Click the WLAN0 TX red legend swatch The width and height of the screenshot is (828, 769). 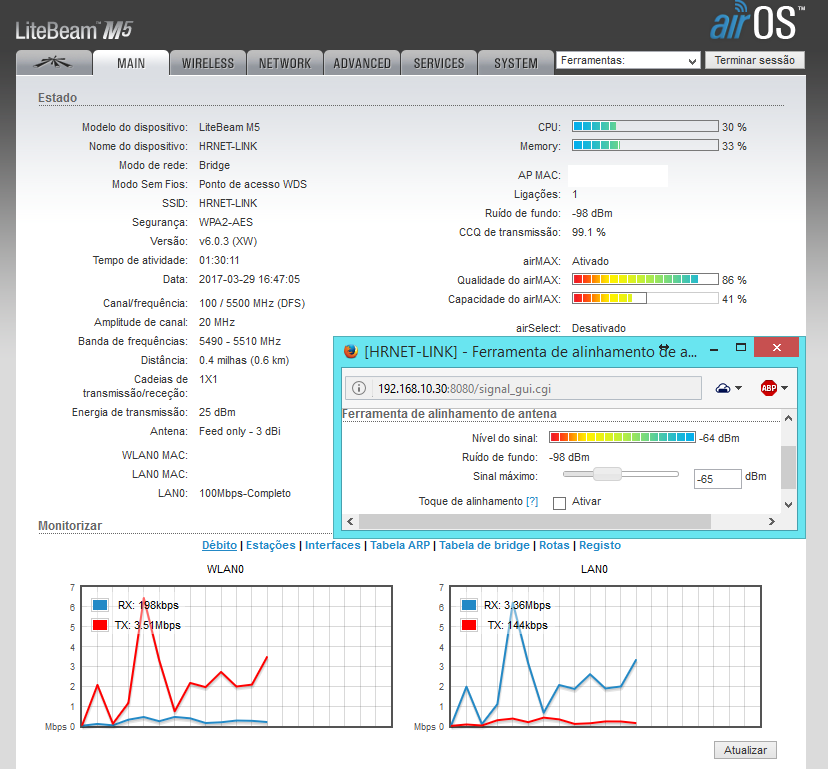click(x=100, y=625)
